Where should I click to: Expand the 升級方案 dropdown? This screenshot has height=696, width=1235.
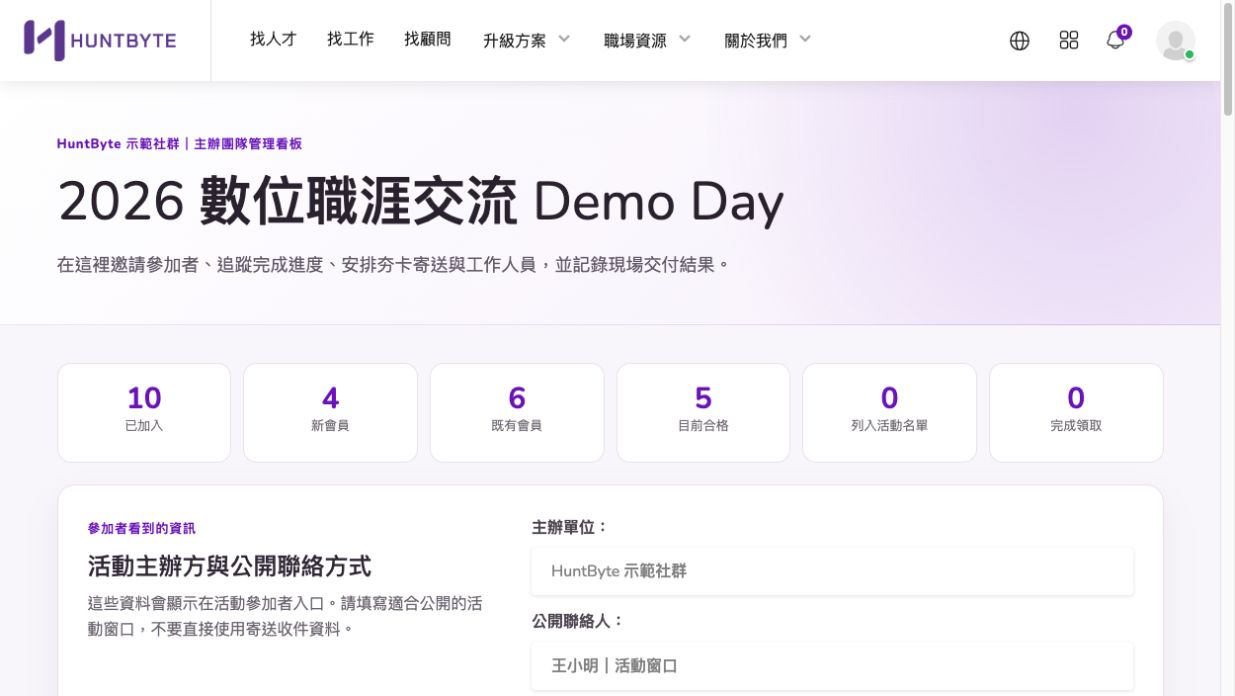tap(526, 40)
